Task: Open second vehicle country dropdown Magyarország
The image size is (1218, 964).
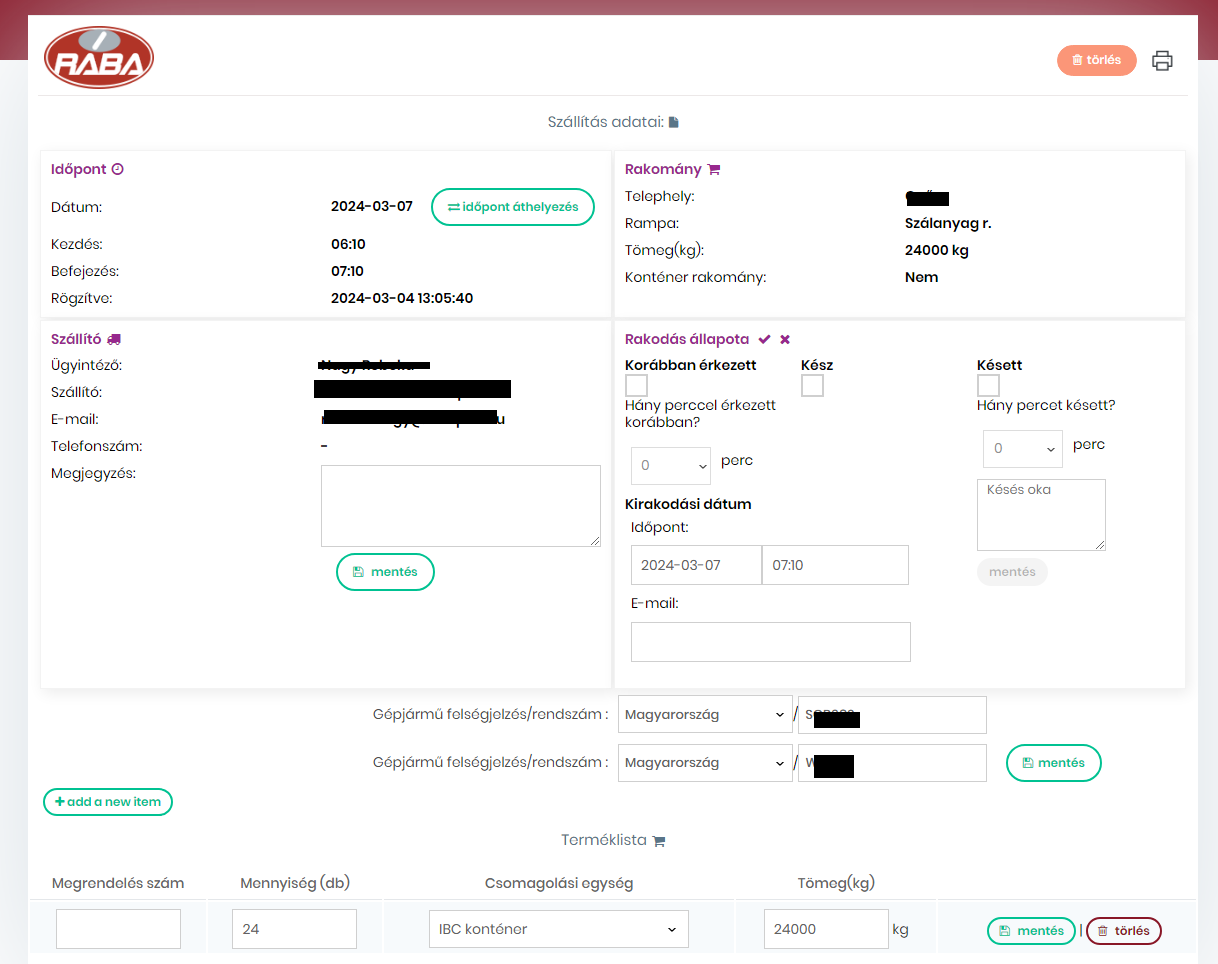Action: [705, 763]
